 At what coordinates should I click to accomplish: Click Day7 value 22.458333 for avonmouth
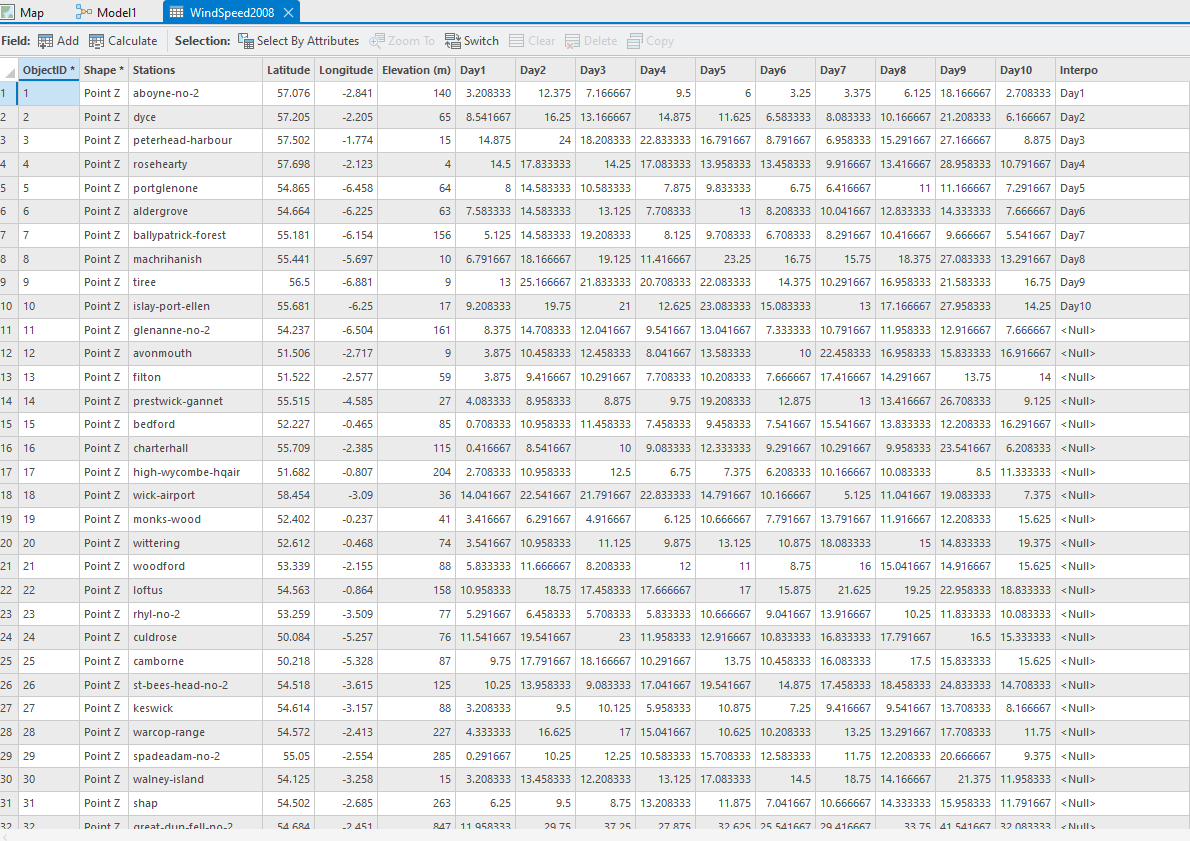tap(845, 353)
